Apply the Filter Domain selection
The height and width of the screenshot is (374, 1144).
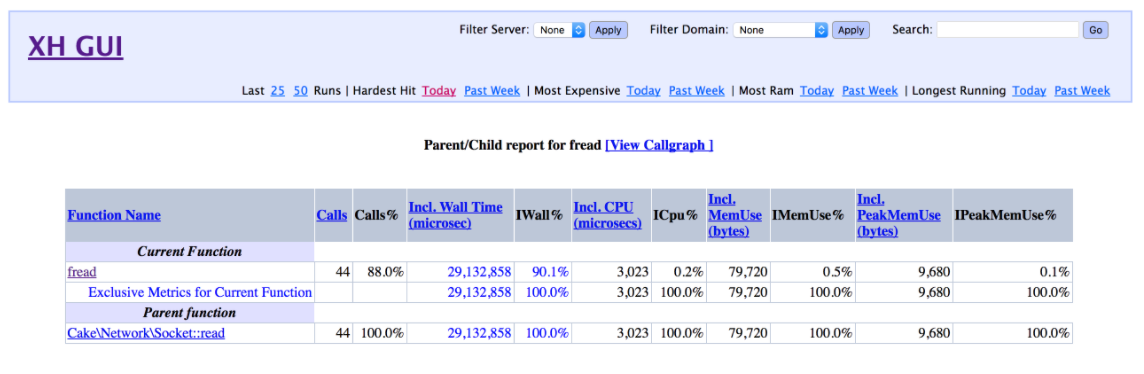click(851, 30)
